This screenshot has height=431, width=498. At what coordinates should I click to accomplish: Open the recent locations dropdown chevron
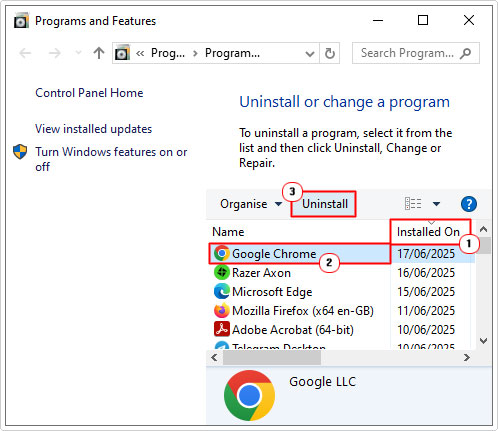pos(78,53)
